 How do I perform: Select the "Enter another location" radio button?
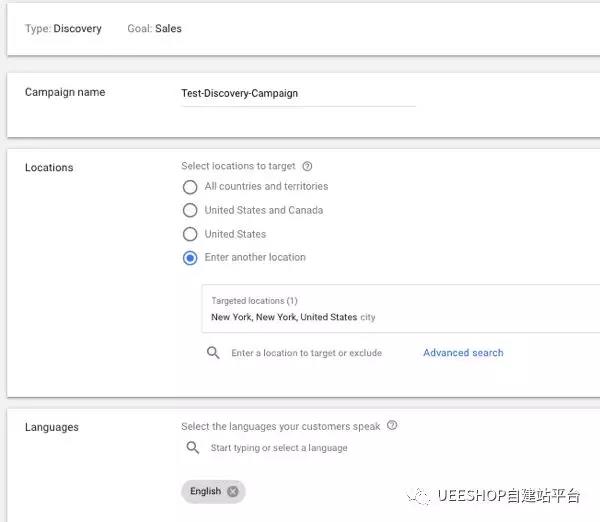point(190,258)
